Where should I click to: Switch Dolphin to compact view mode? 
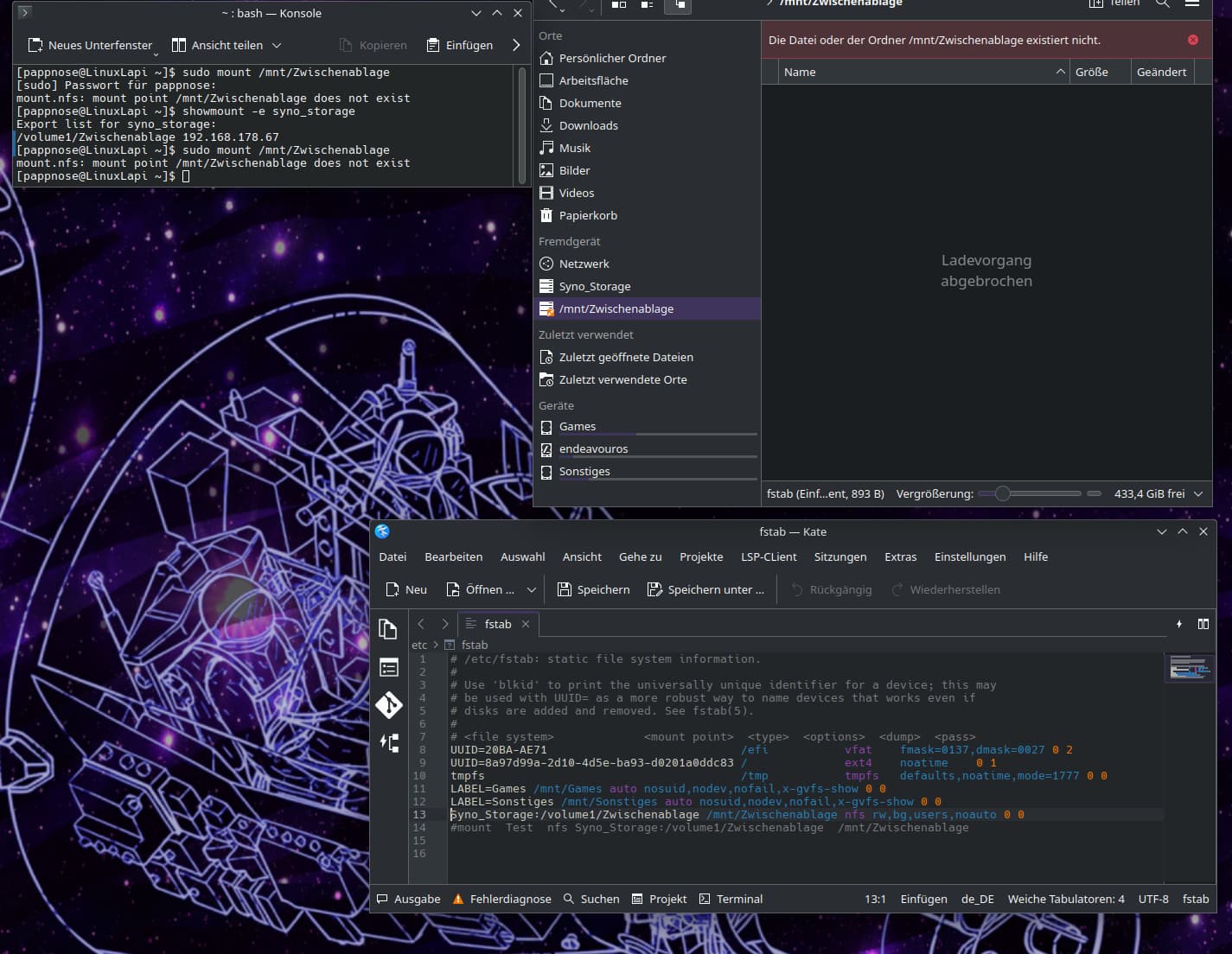[648, 4]
